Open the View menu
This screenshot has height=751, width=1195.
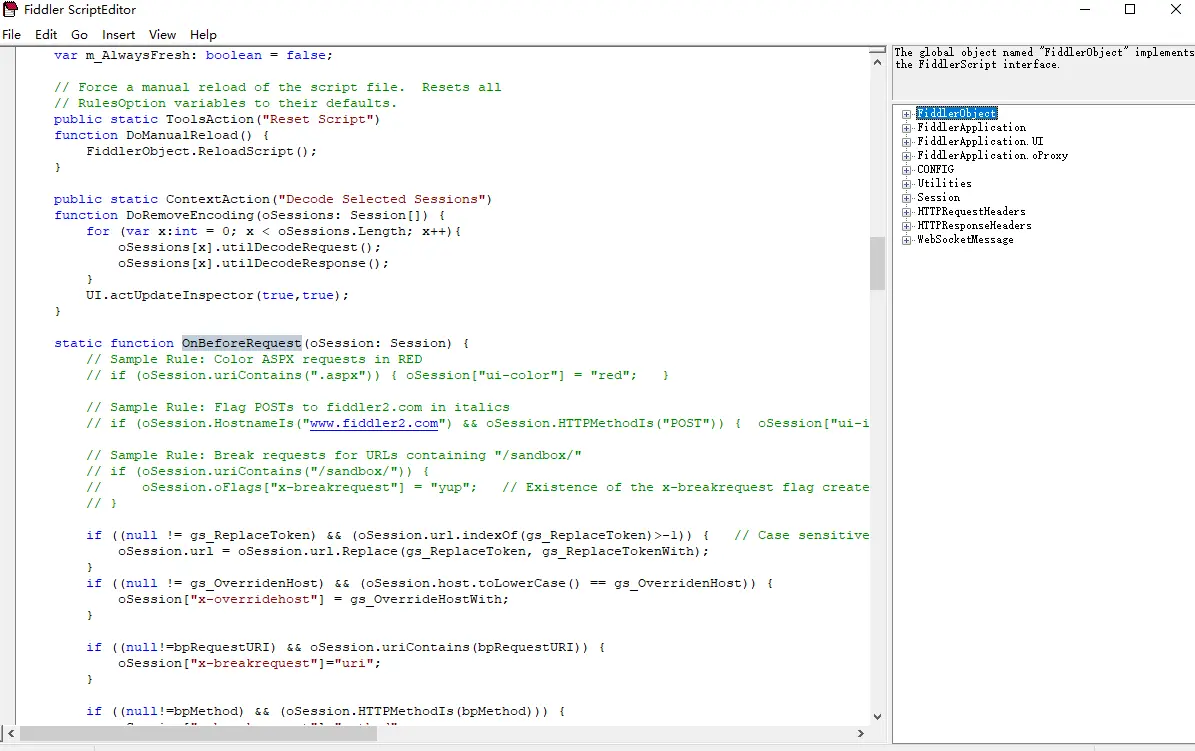pyautogui.click(x=162, y=34)
